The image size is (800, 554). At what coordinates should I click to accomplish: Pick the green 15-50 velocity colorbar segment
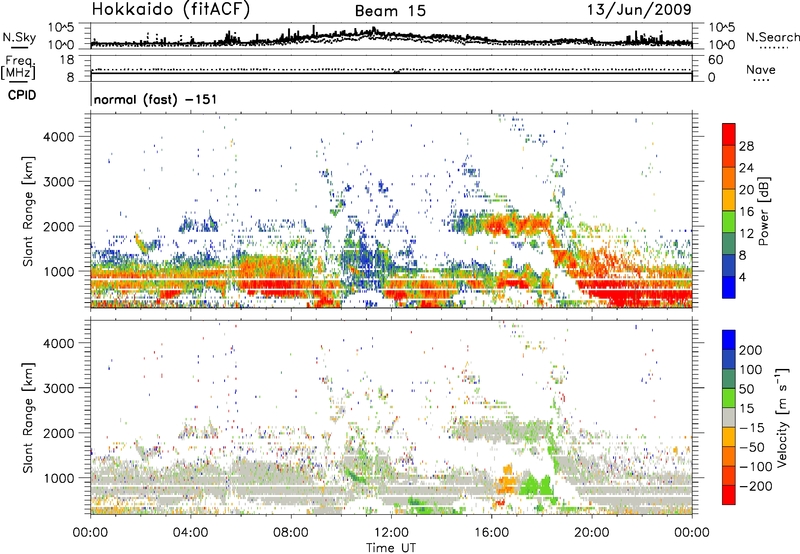(729, 398)
